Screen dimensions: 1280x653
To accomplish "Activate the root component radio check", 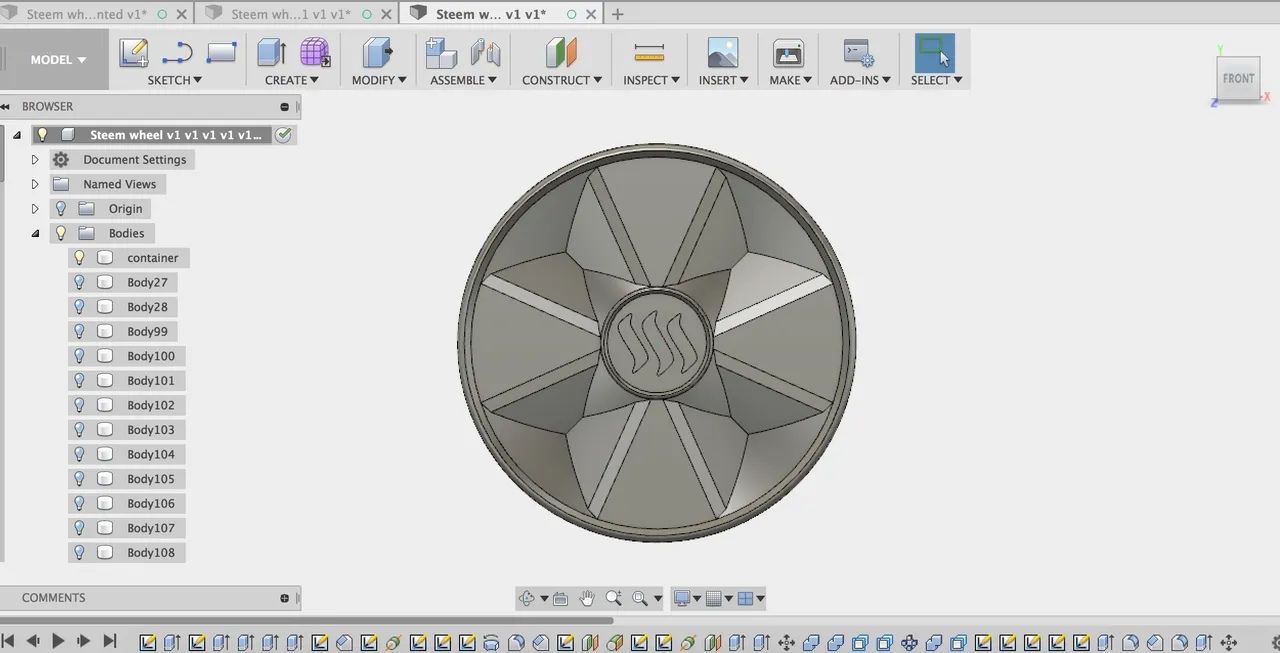I will pos(284,135).
